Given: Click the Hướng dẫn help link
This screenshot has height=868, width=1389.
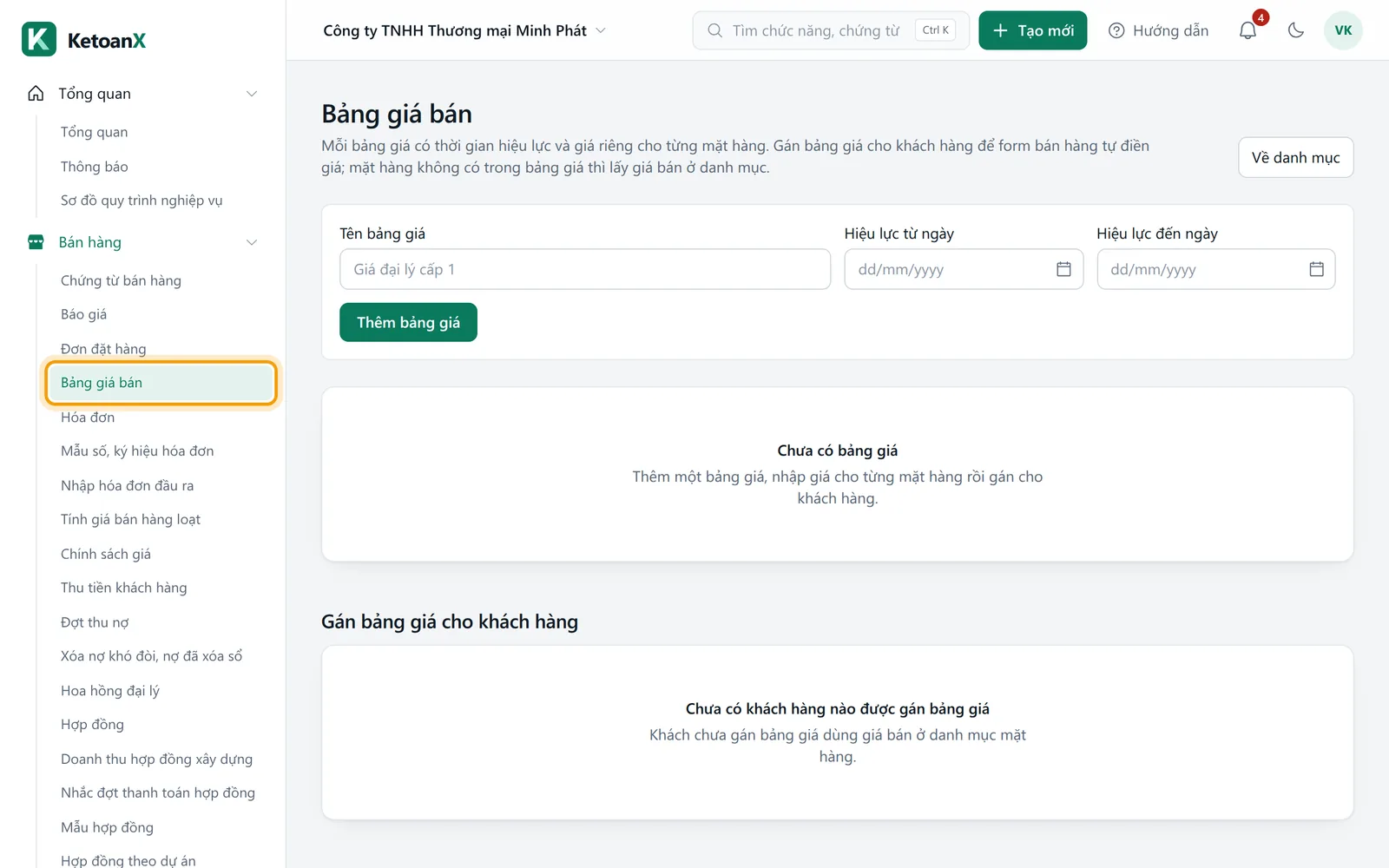Looking at the screenshot, I should tap(1159, 30).
